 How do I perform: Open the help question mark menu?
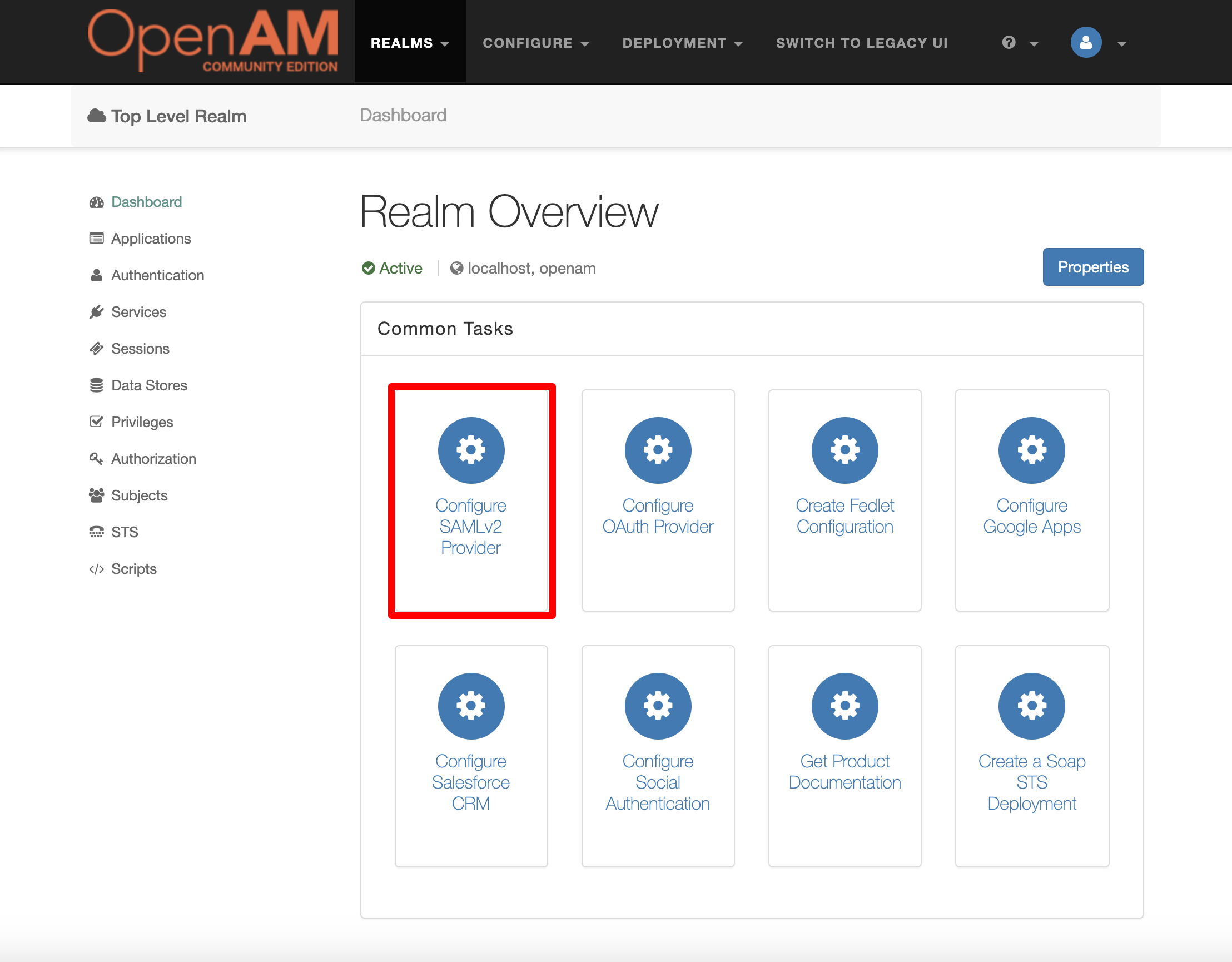[x=1009, y=42]
